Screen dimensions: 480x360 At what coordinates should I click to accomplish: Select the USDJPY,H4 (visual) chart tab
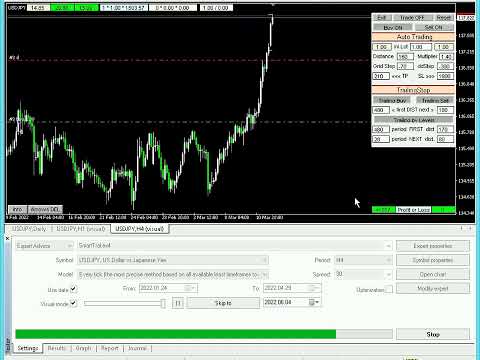(140, 229)
